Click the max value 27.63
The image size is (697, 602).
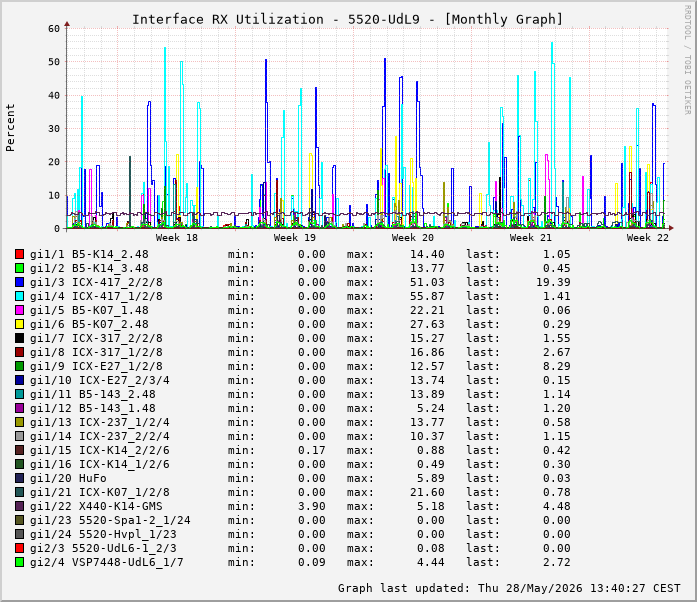(x=427, y=324)
